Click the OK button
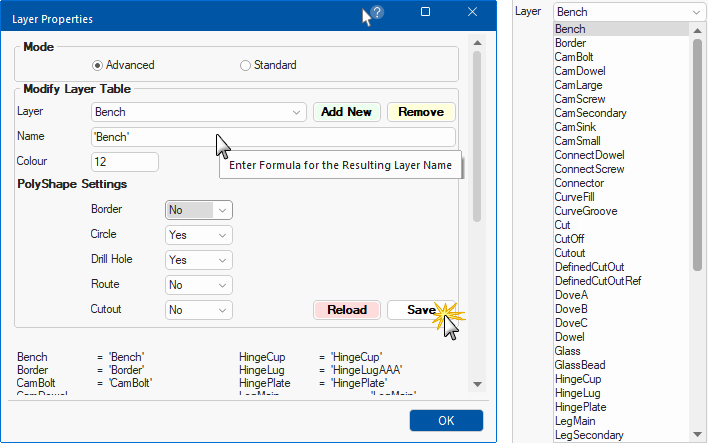 click(446, 420)
